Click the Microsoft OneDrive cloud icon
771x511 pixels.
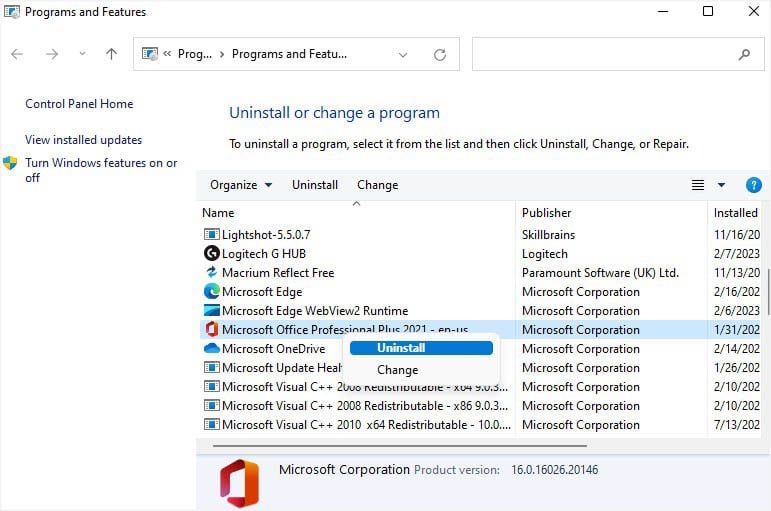click(211, 348)
